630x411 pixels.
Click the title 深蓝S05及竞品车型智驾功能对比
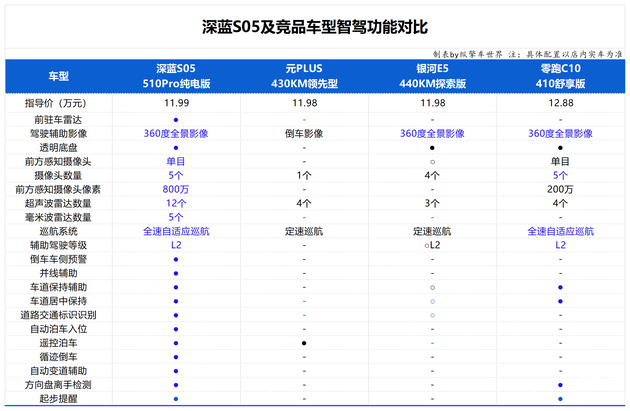315,26
